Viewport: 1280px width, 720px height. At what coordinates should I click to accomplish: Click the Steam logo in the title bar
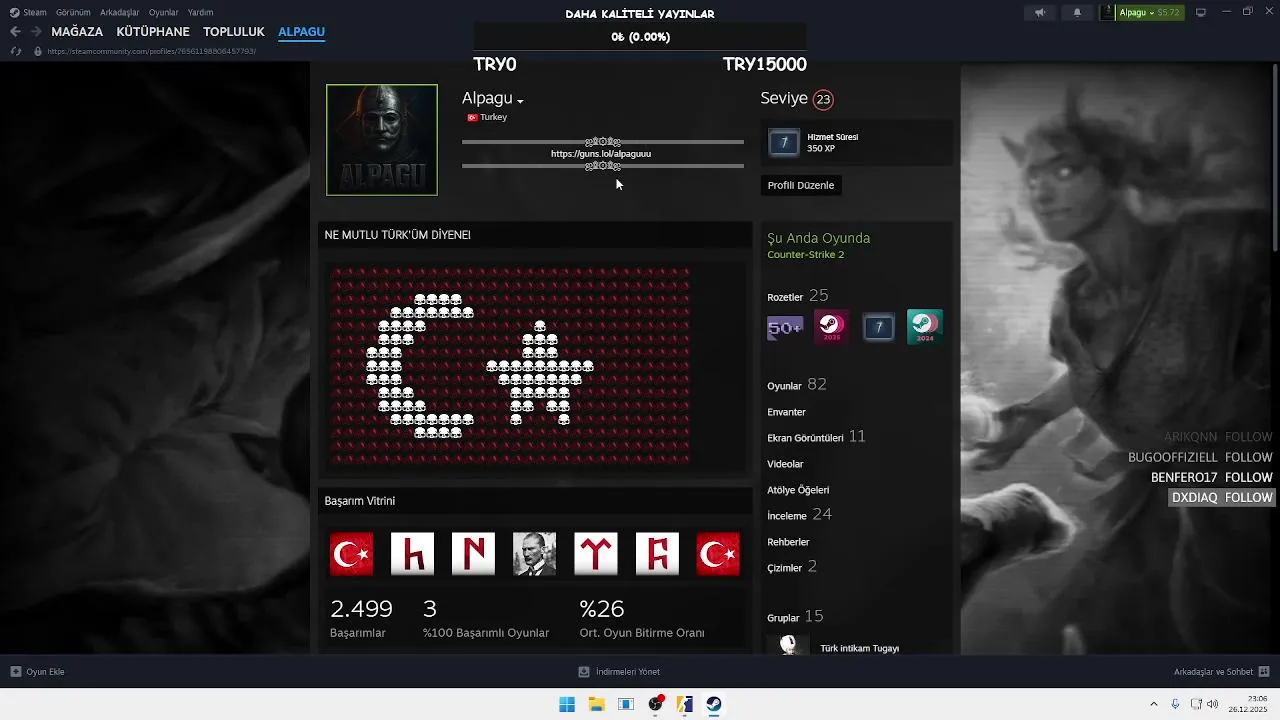pos(15,12)
